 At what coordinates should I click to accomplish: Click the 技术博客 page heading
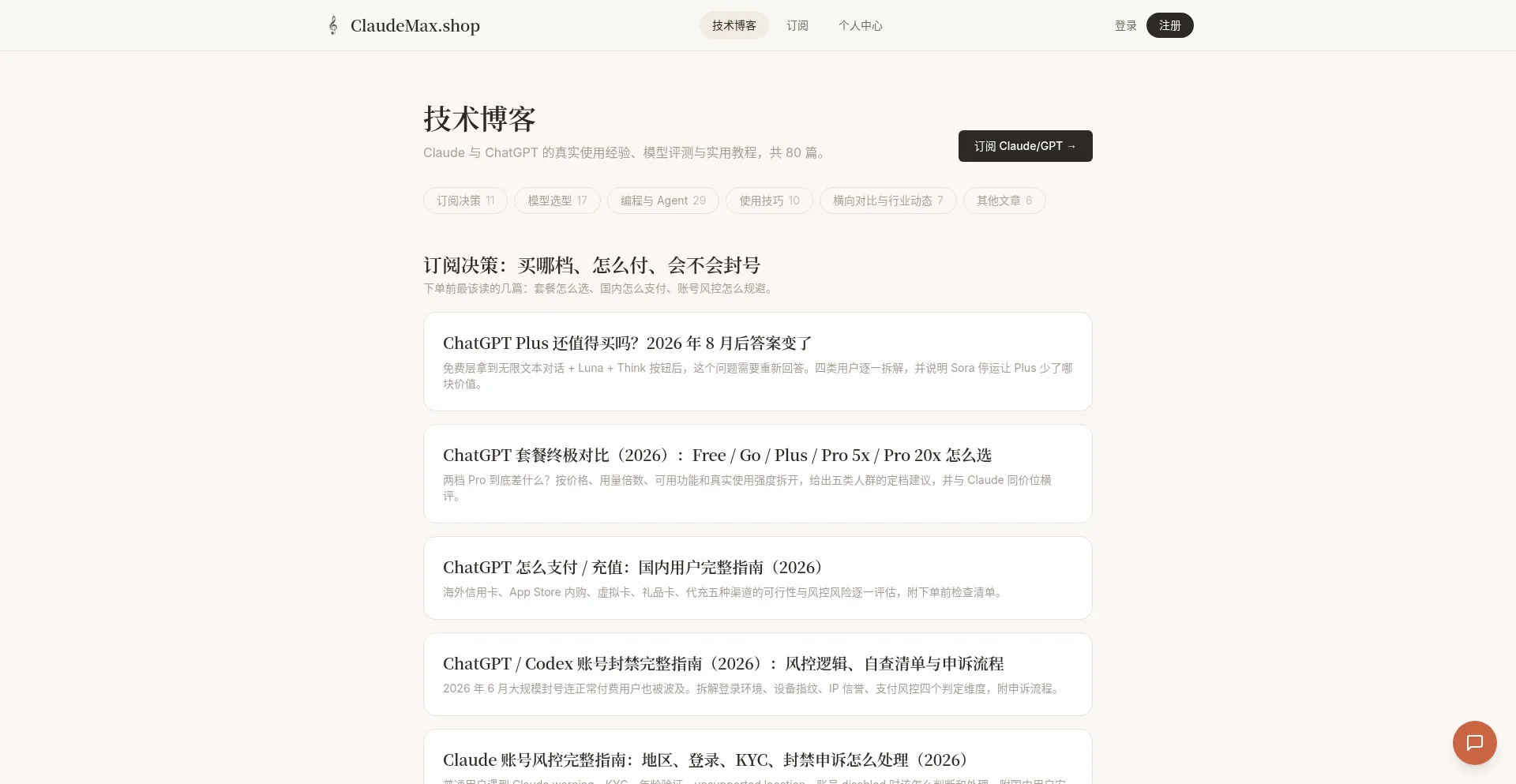point(479,119)
